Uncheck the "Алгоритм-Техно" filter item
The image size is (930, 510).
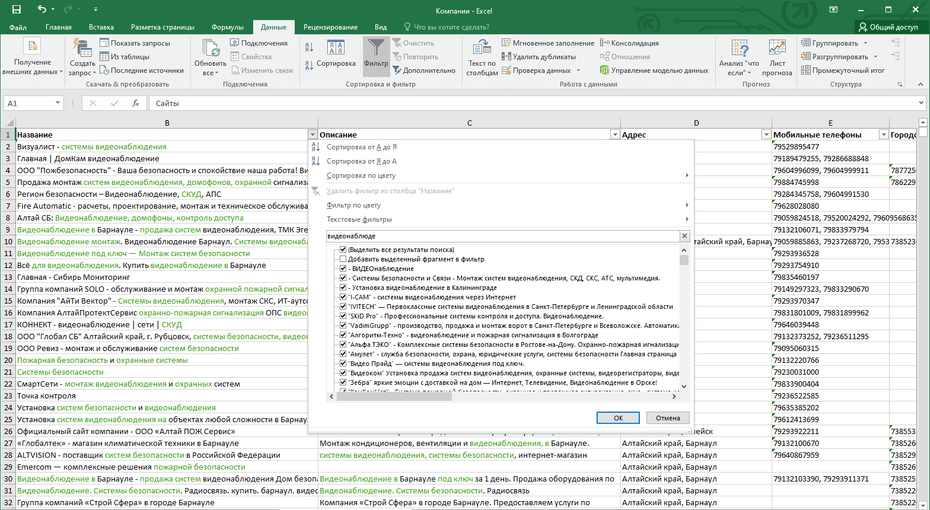tap(343, 335)
